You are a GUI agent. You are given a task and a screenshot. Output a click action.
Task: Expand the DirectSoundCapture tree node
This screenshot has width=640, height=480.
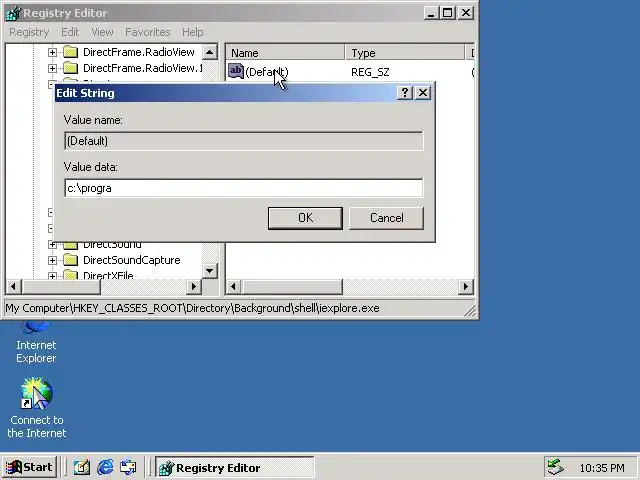[x=52, y=260]
